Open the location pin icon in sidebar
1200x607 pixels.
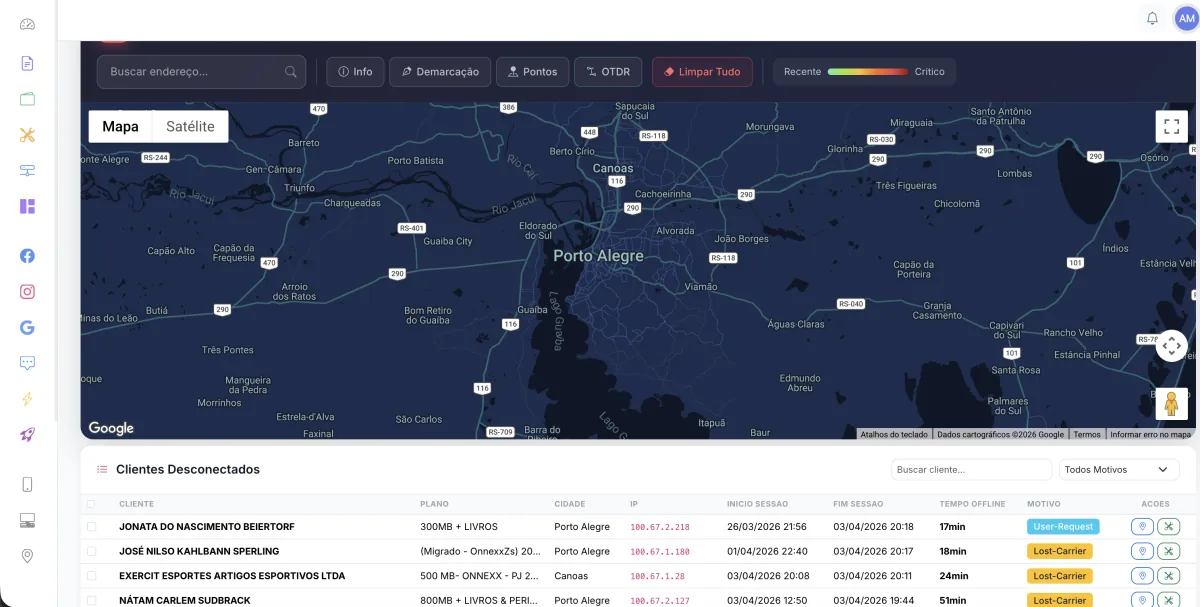[x=27, y=556]
